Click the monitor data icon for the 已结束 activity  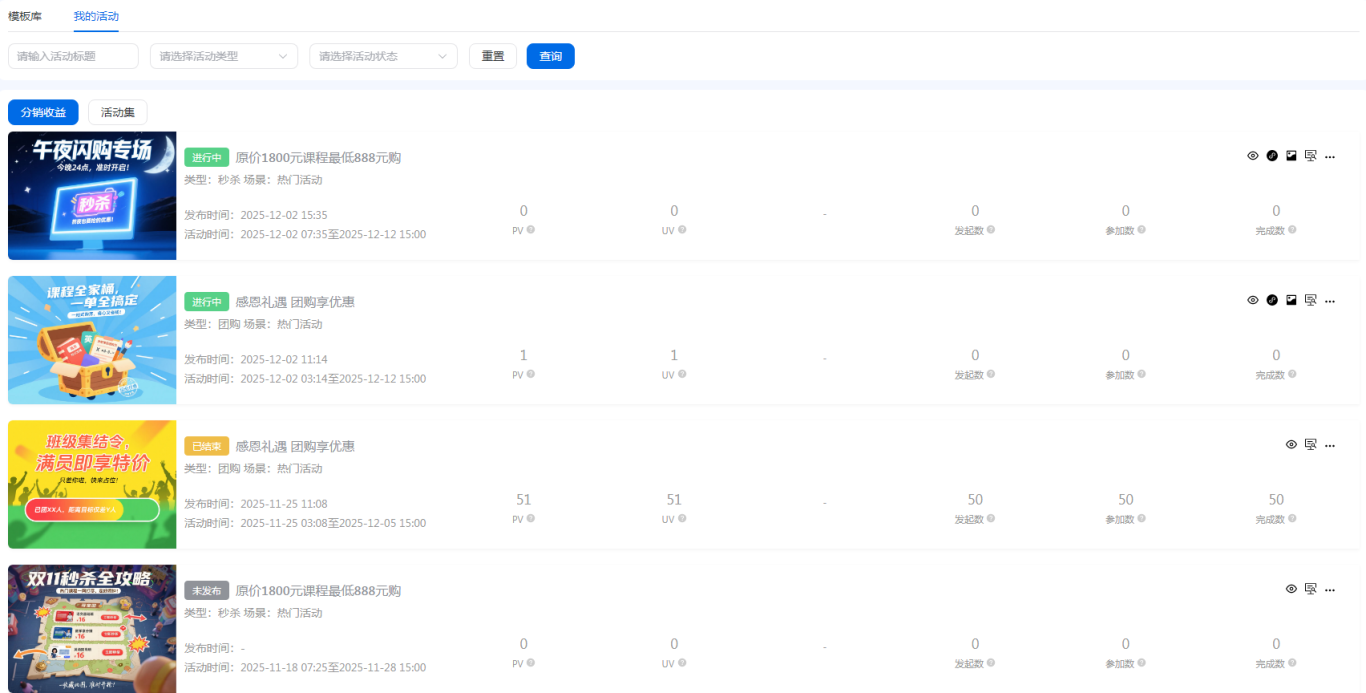(x=1310, y=445)
